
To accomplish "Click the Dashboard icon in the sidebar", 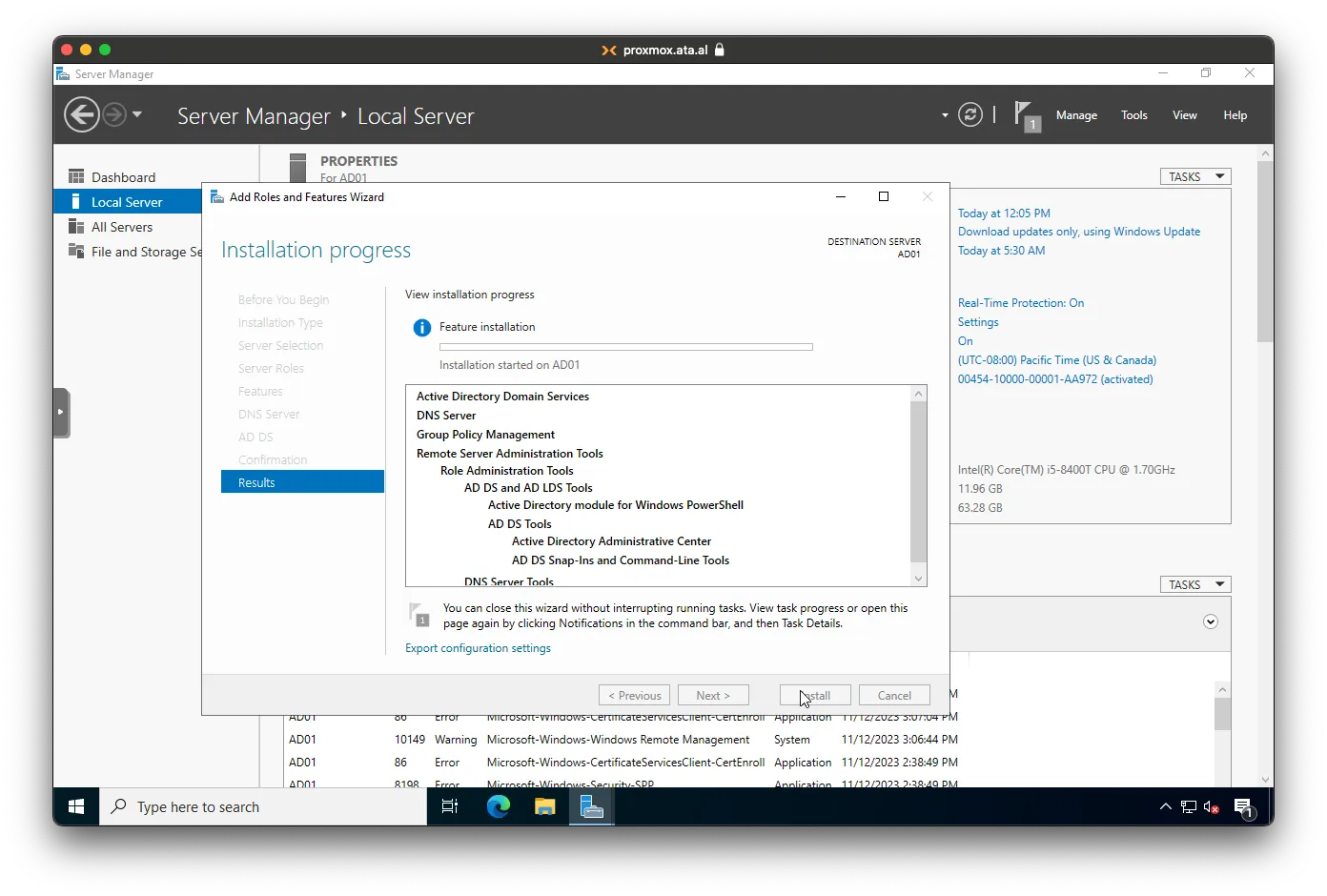I will pyautogui.click(x=76, y=176).
